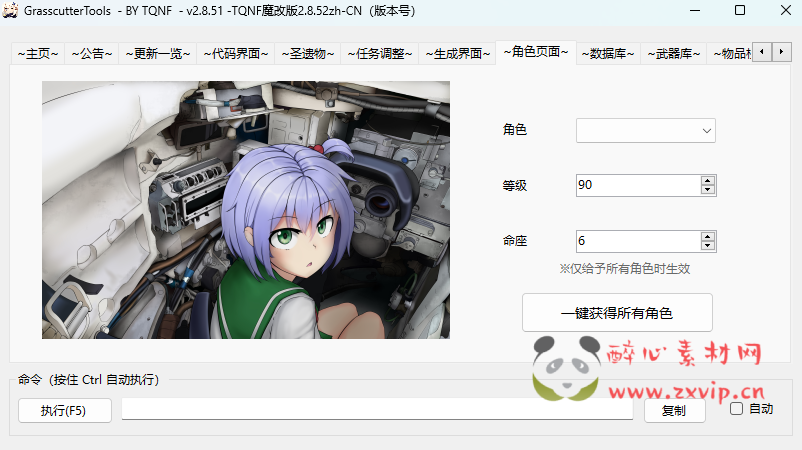Toggle the 自动 checkbox
This screenshot has width=802, height=450.
(x=737, y=409)
